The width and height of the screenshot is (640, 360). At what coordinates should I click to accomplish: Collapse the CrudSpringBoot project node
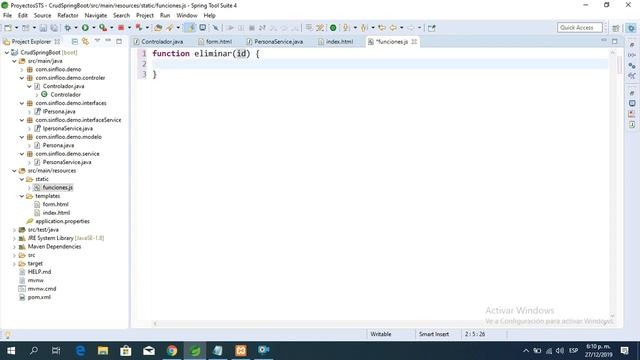coord(7,52)
